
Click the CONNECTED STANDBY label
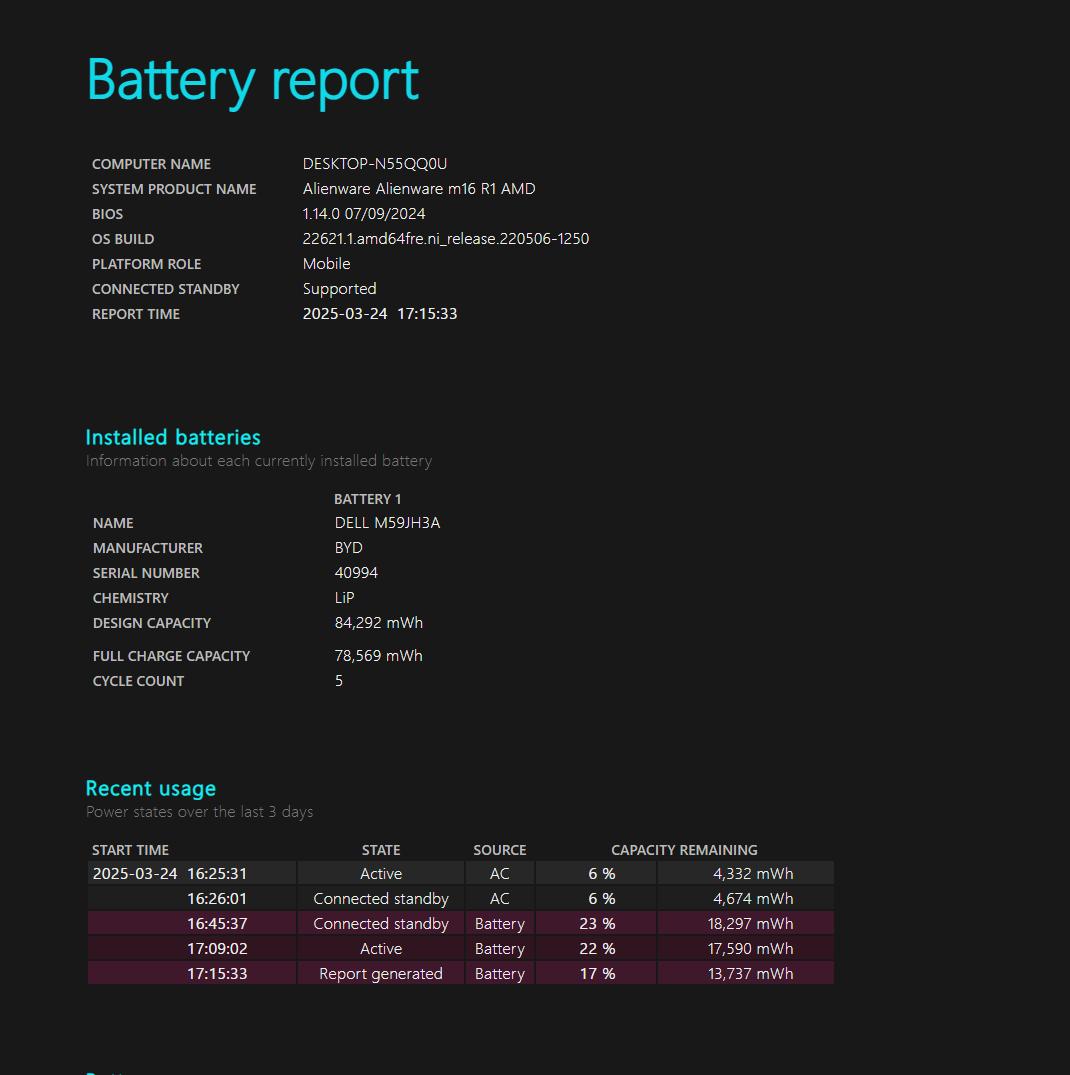point(165,289)
